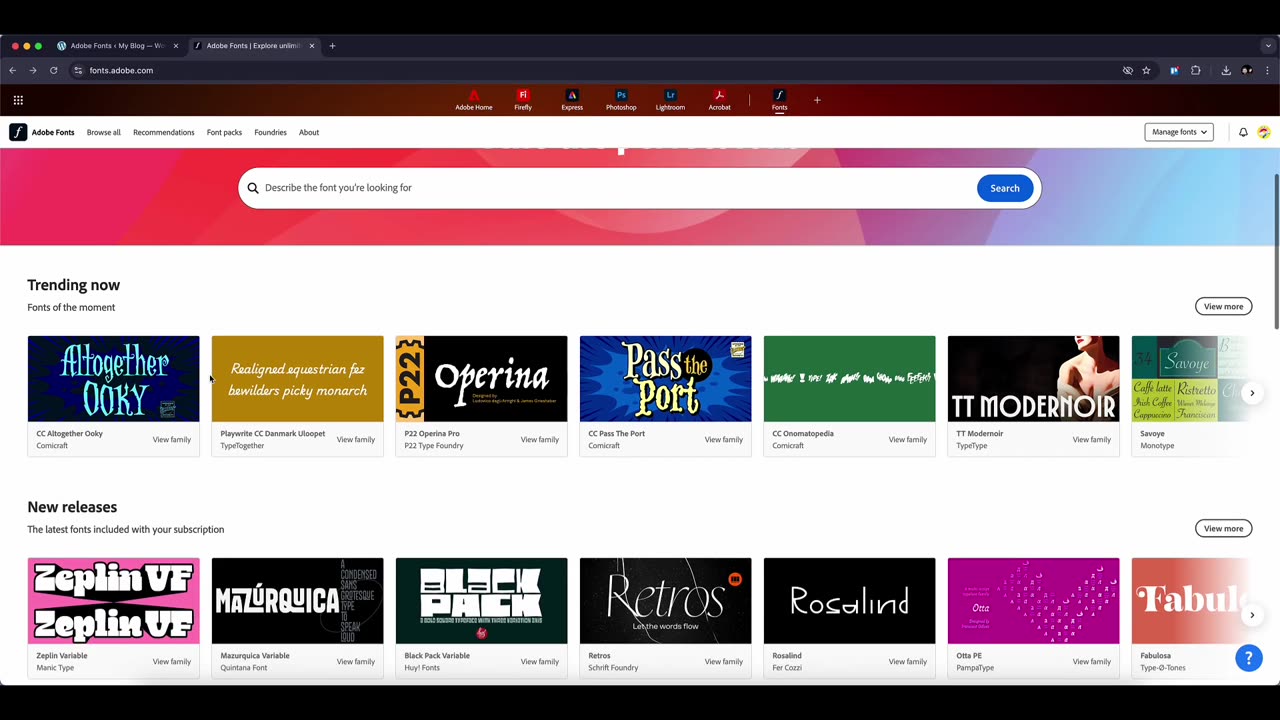Show the next New releases fonts
Screen dimensions: 1280x720
click(x=1252, y=615)
